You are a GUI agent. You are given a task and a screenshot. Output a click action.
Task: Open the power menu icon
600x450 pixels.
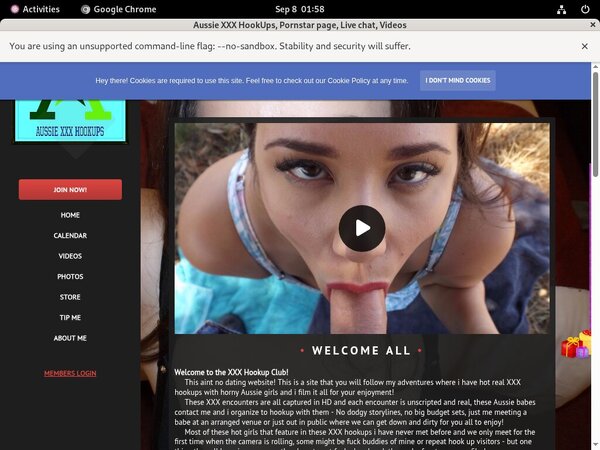pyautogui.click(x=585, y=9)
